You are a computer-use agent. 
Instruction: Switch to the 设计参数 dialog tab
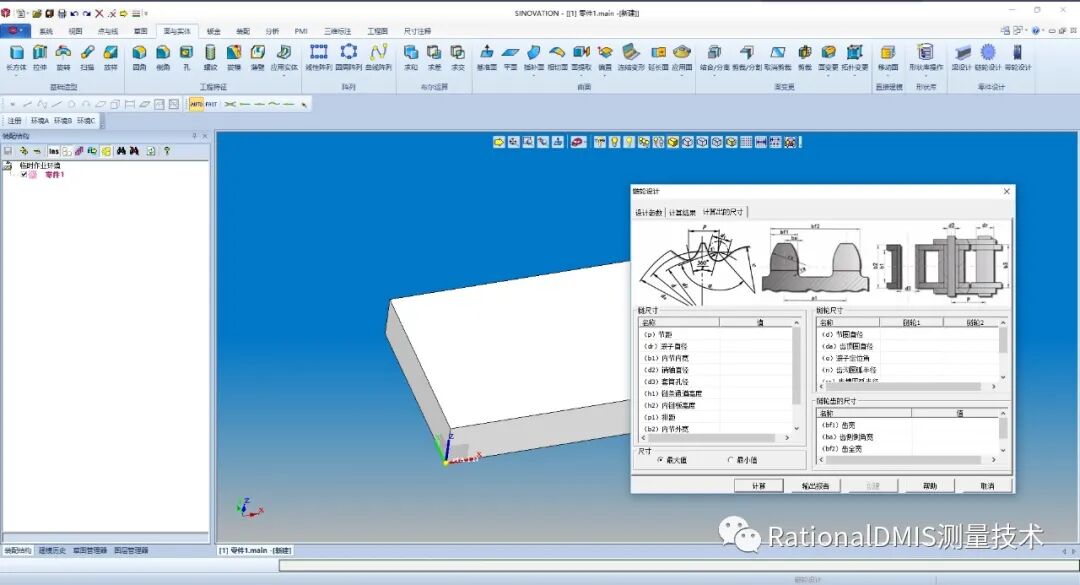(x=648, y=212)
